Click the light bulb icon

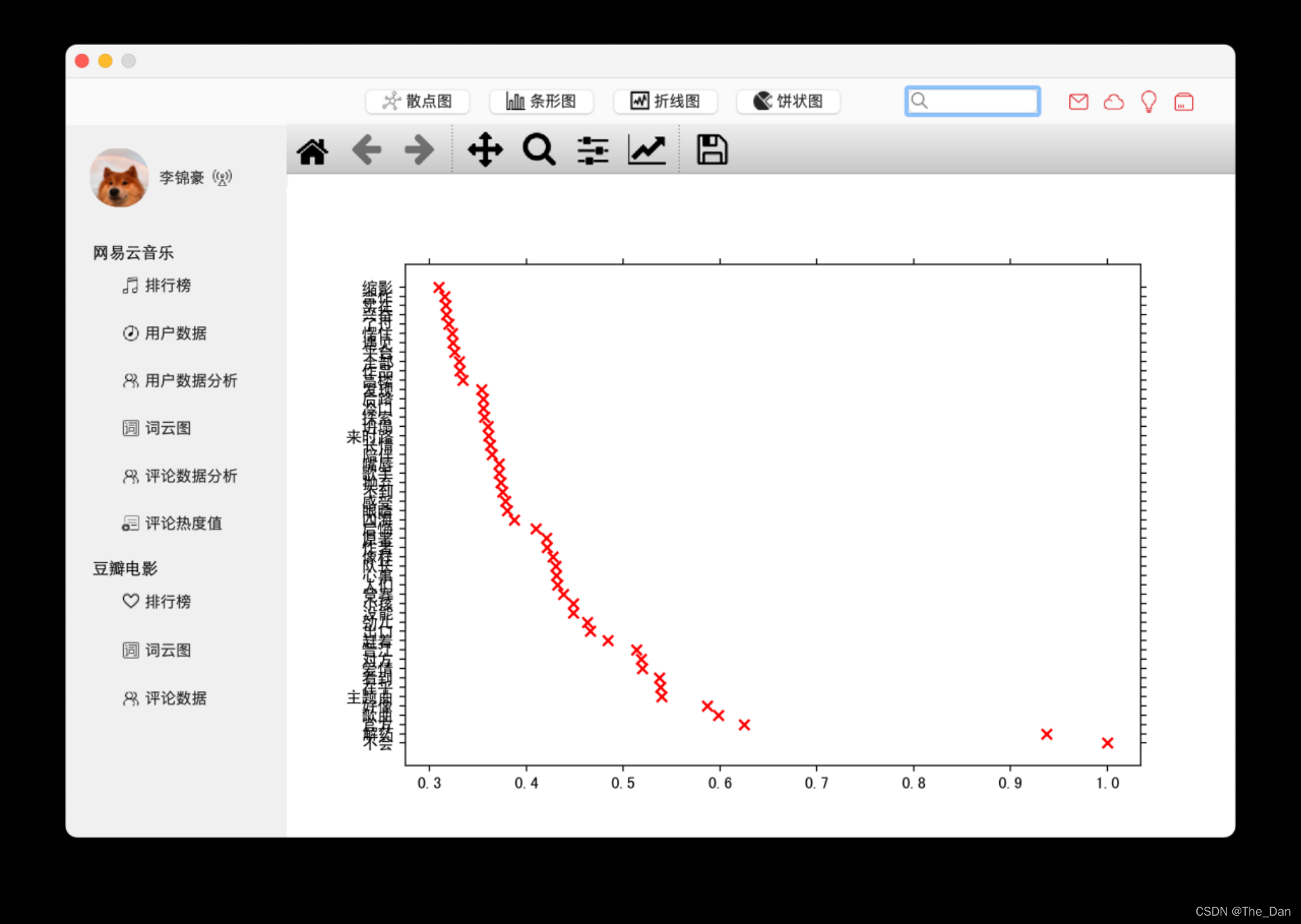tap(1149, 101)
